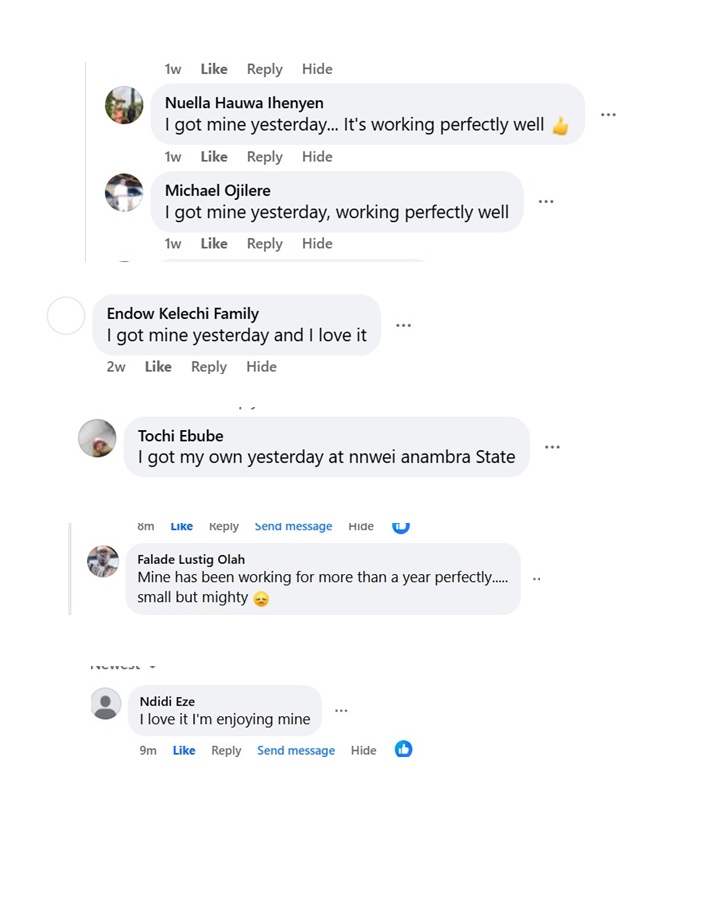Click Michael Ojilere's avatar
The image size is (706, 910).
[124, 192]
